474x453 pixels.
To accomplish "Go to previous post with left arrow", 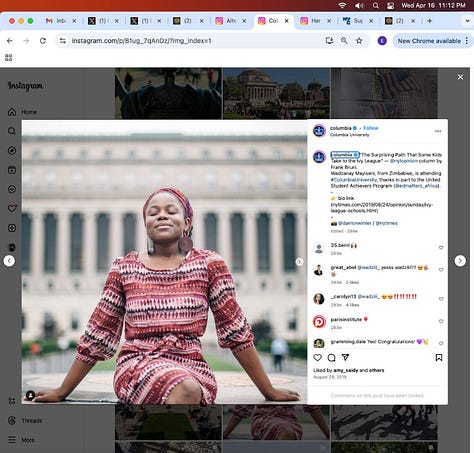I will [9, 261].
